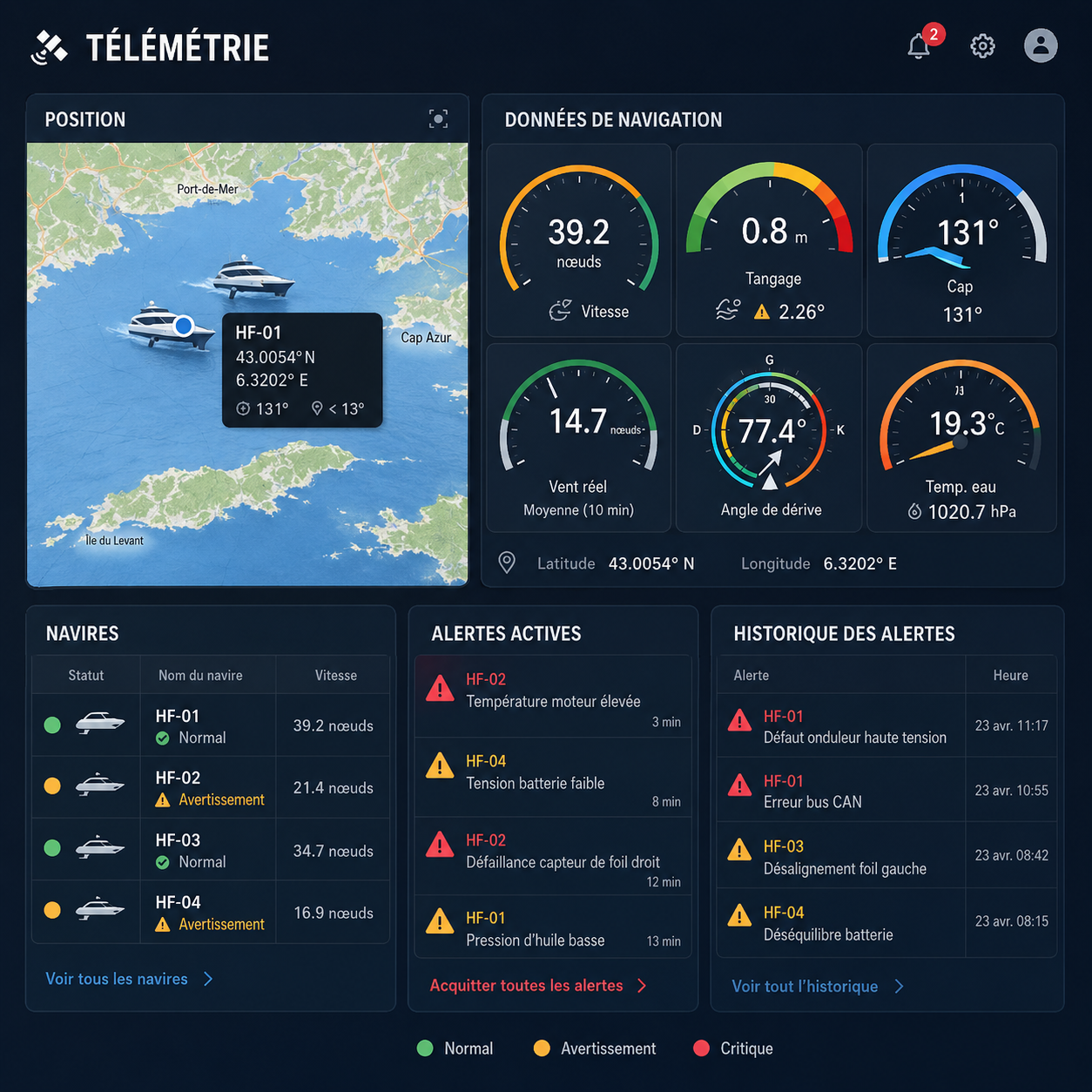Screen dimensions: 1092x1092
Task: Sort by Vitesse column header
Action: point(336,676)
